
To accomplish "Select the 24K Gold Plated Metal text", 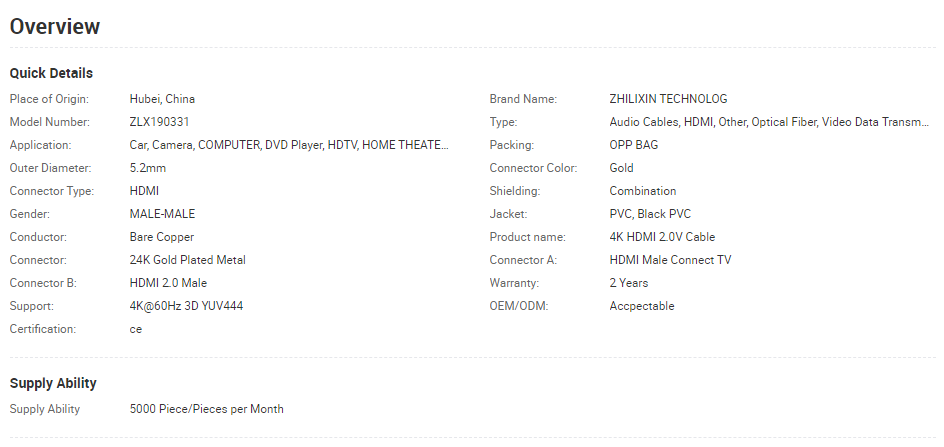I will point(187,260).
